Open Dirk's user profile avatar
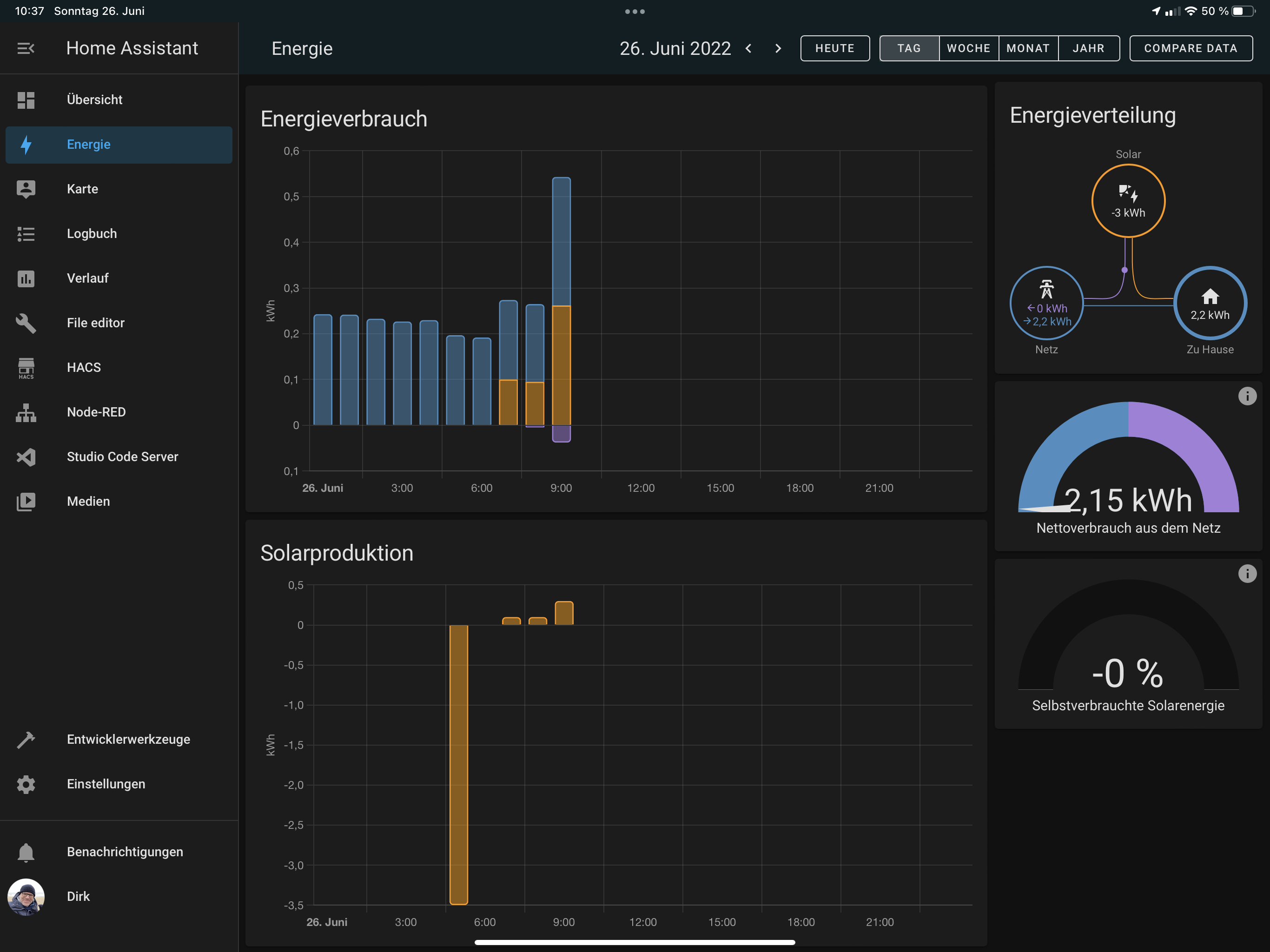This screenshot has height=952, width=1270. (x=26, y=896)
